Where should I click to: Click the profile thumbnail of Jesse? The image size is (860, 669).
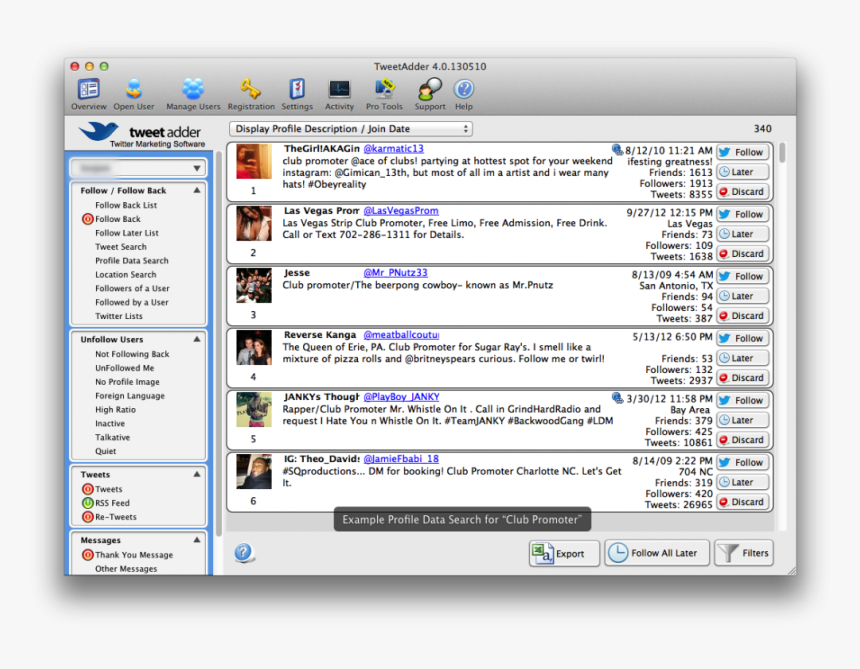254,286
